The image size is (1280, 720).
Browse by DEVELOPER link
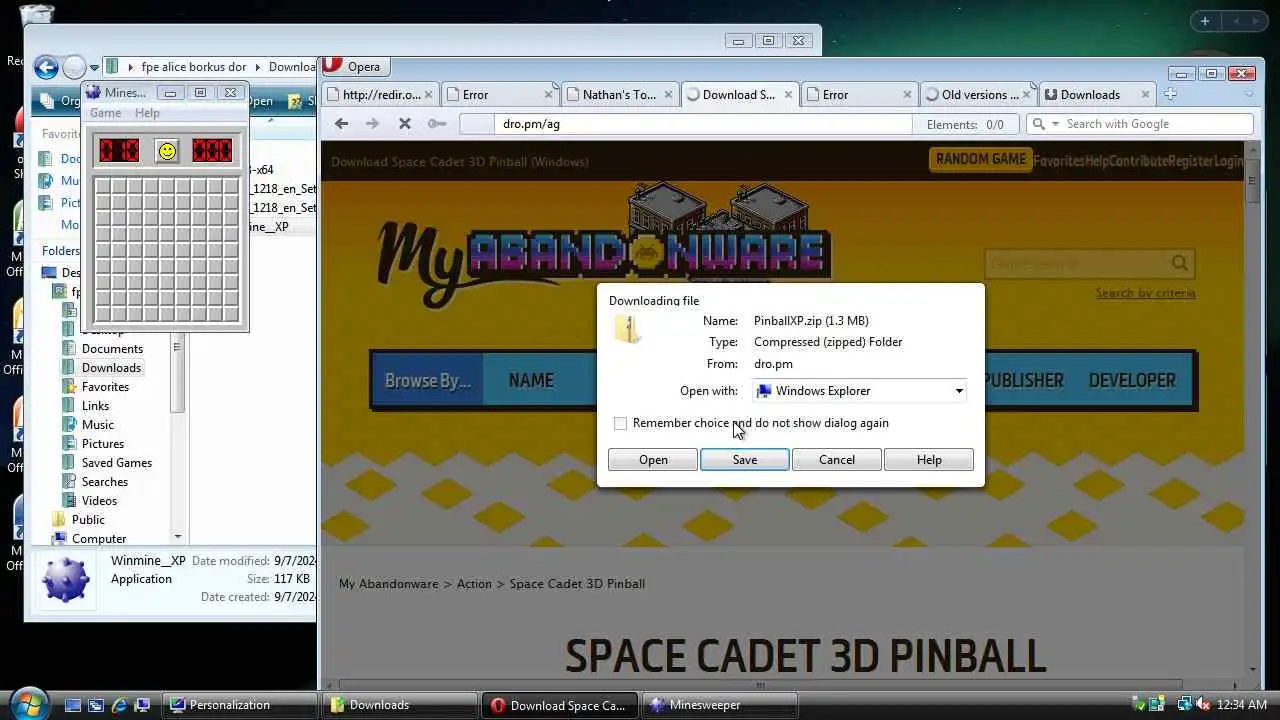point(1132,381)
